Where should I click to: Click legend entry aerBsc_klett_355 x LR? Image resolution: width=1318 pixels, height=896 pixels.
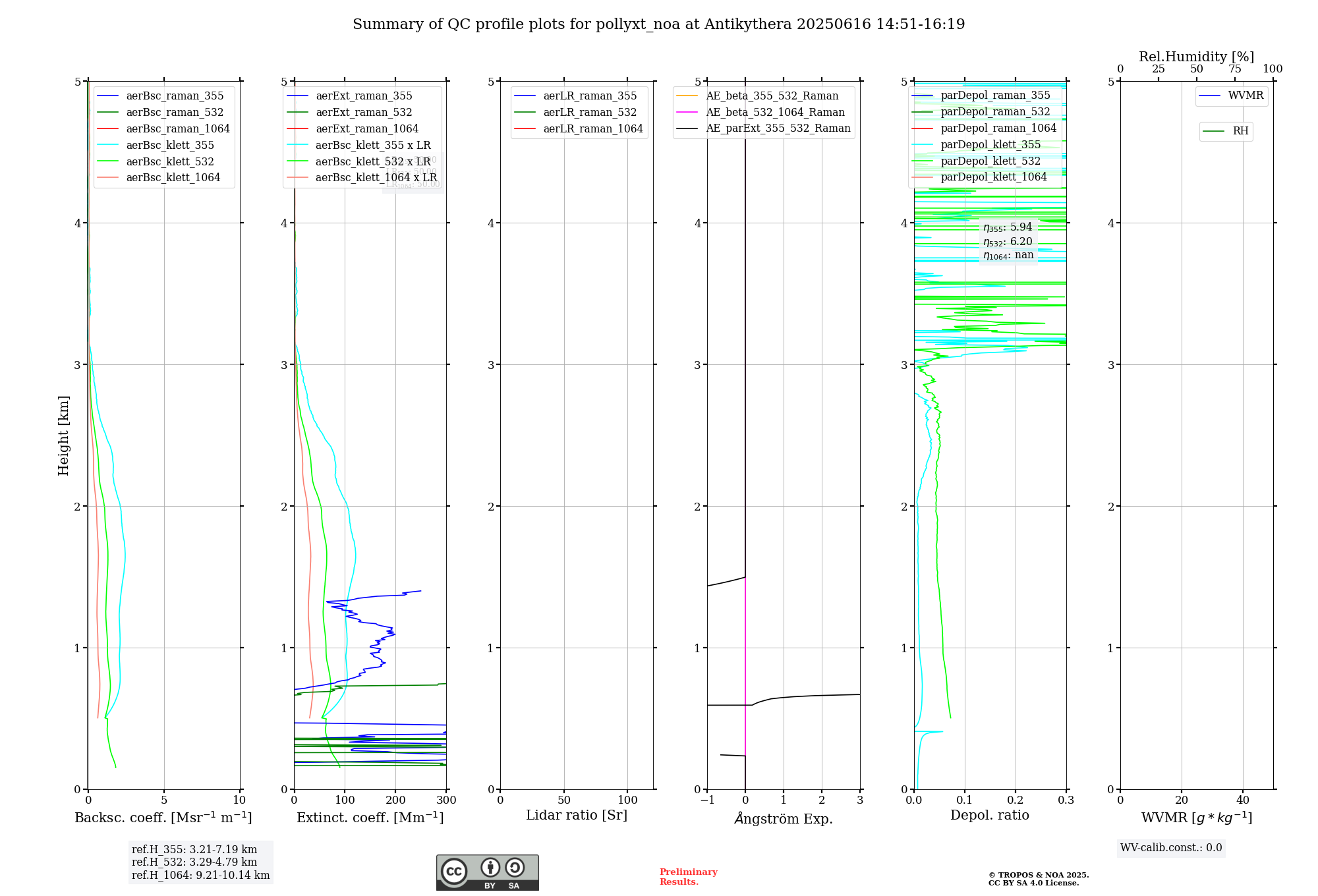coord(359,146)
